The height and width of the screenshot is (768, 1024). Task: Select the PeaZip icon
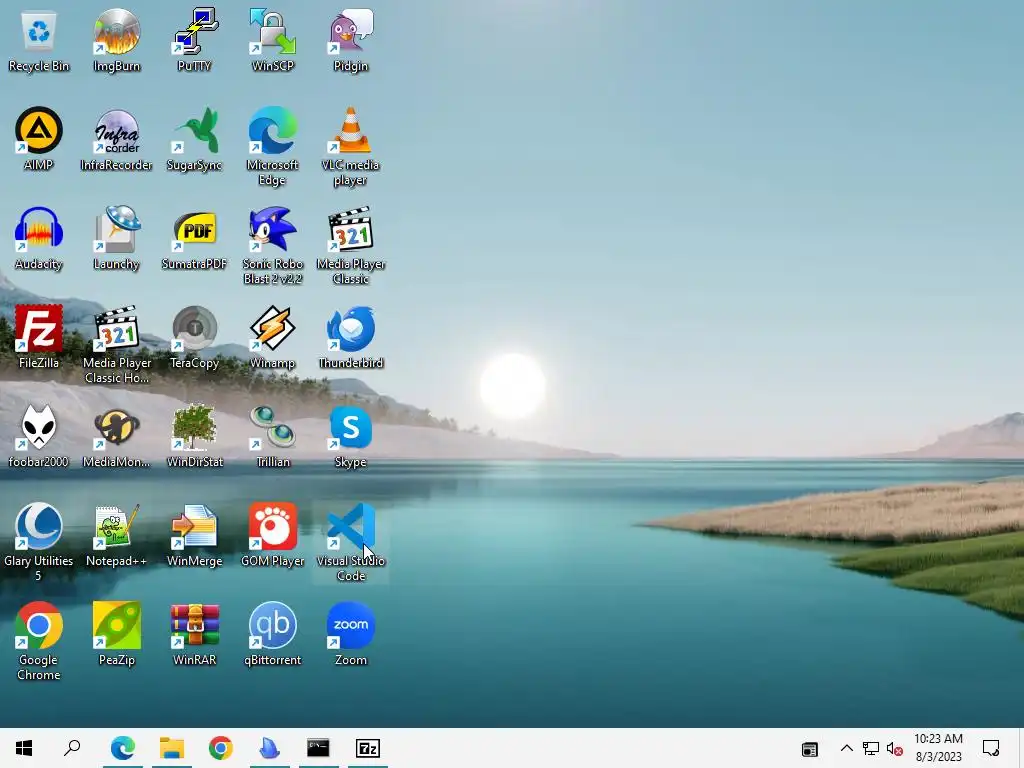click(x=116, y=633)
